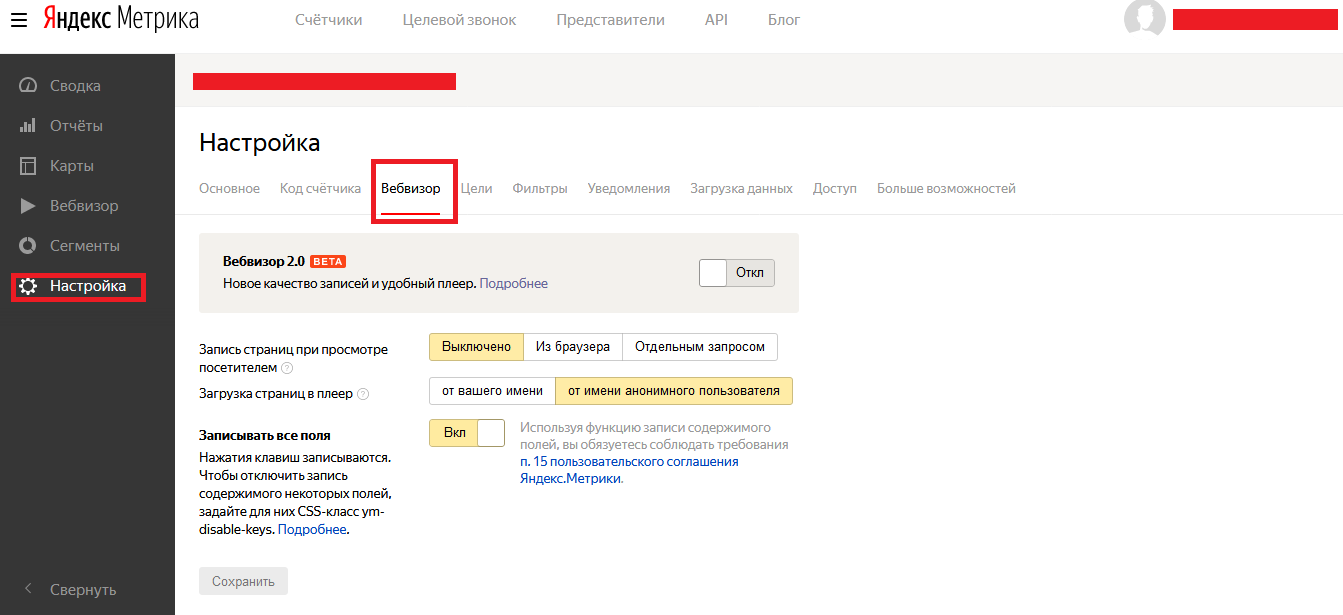The height and width of the screenshot is (615, 1343).
Task: Open the user avatar icon
Action: tap(1145, 19)
